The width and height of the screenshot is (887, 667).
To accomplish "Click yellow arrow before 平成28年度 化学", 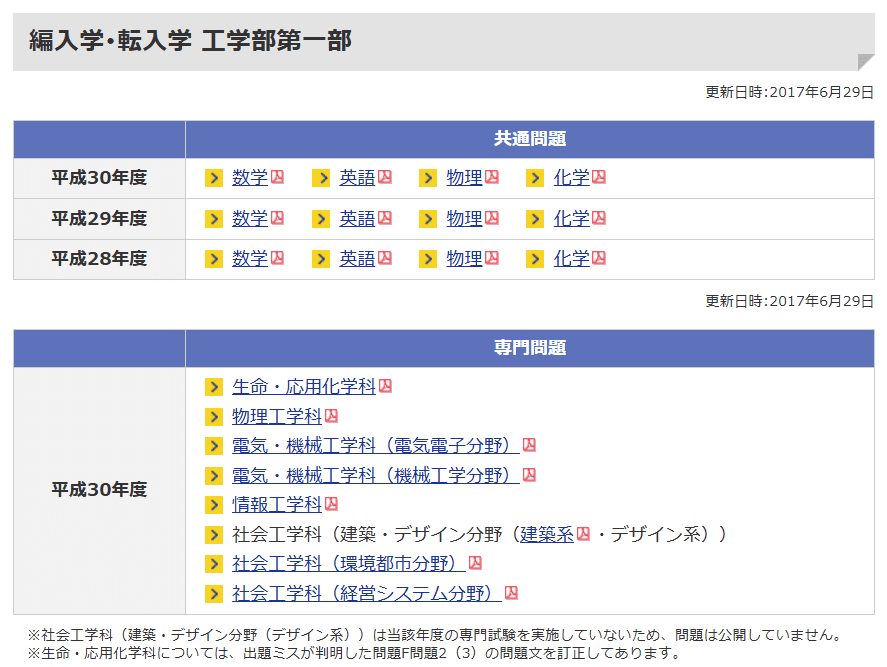I will pyautogui.click(x=535, y=259).
